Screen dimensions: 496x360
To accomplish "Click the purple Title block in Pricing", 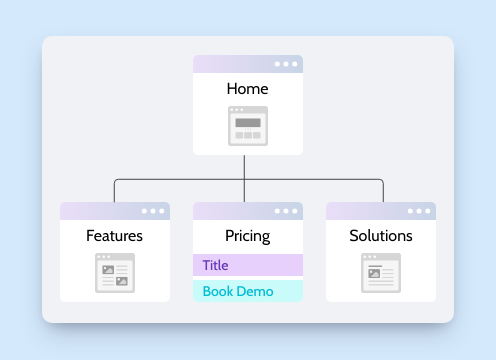I will [x=248, y=265].
